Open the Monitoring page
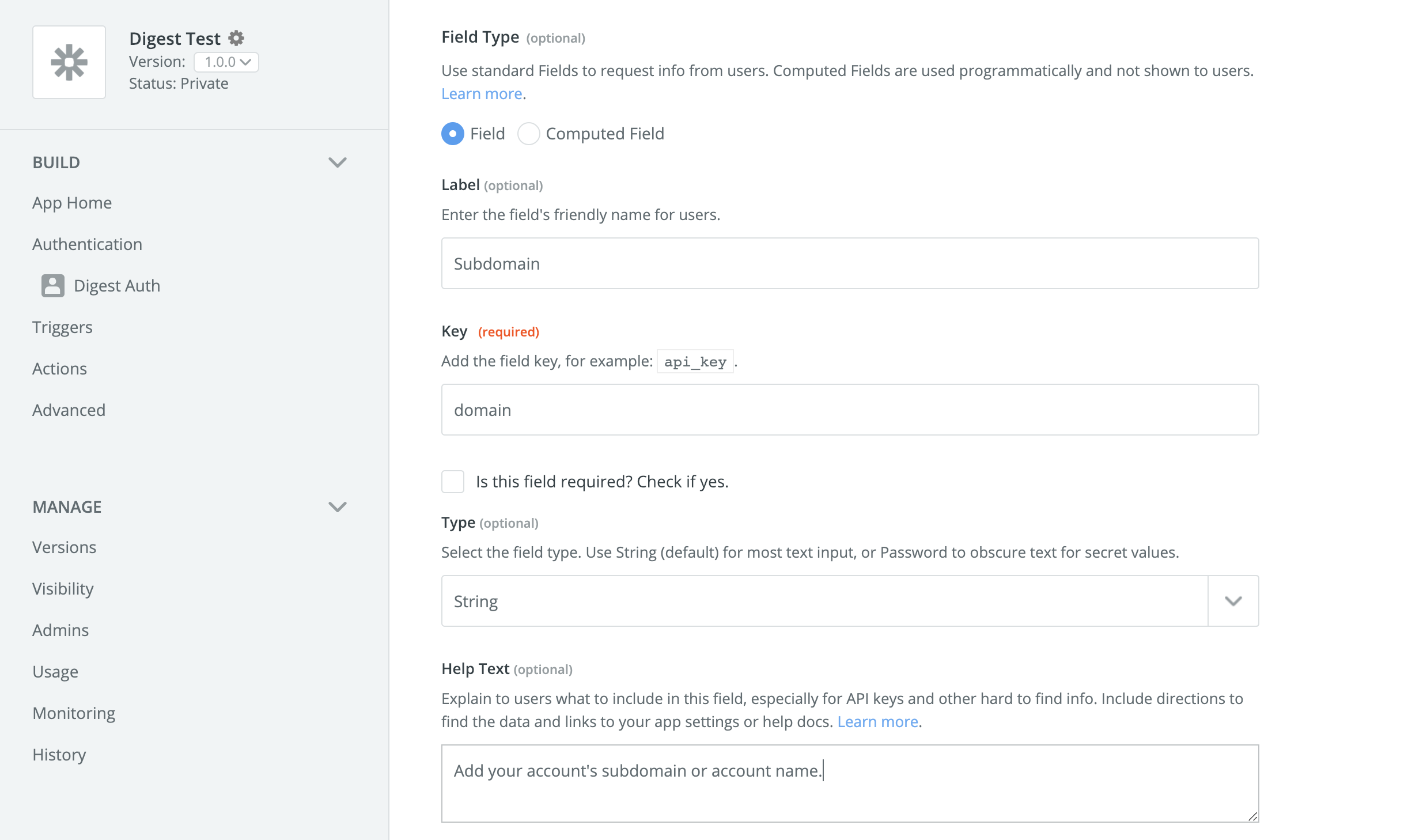This screenshot has height=840, width=1408. [74, 713]
